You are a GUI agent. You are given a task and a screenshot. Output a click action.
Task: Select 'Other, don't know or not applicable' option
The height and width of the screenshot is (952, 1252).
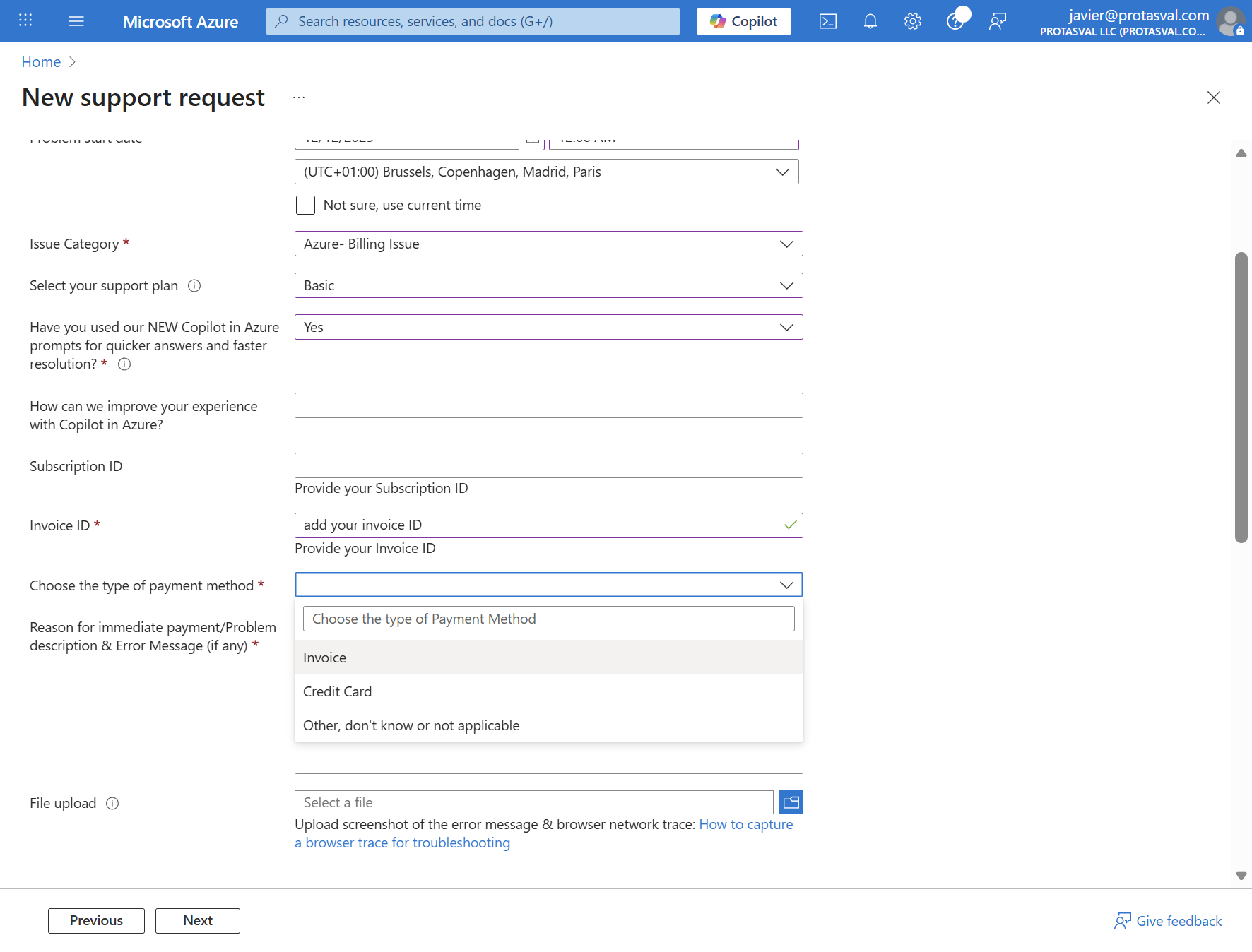pos(549,725)
